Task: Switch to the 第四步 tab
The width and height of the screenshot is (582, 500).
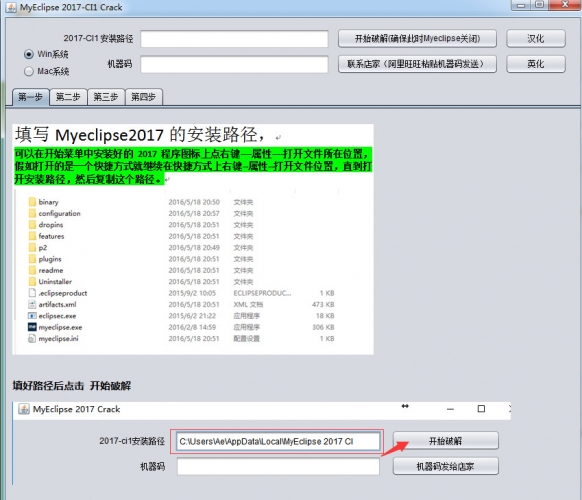Action: click(x=144, y=97)
